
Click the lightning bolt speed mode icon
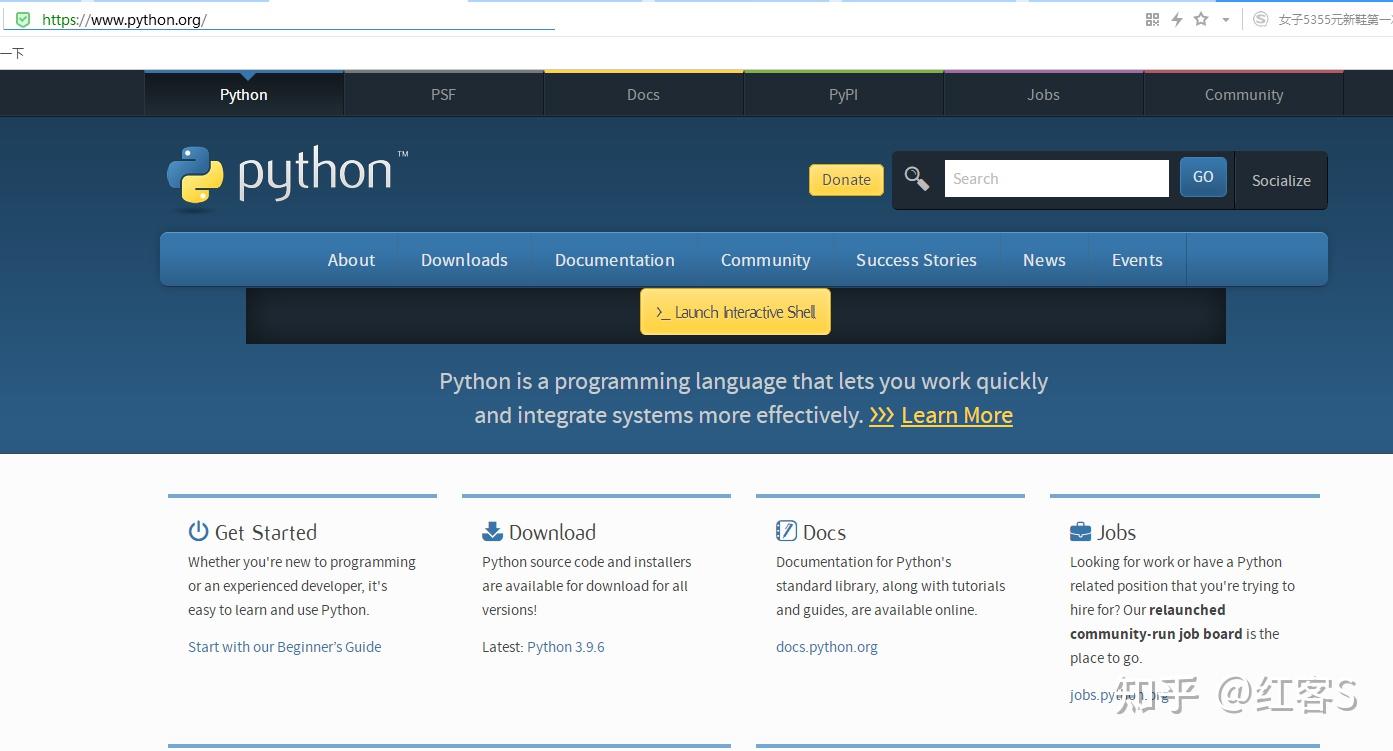point(1177,19)
